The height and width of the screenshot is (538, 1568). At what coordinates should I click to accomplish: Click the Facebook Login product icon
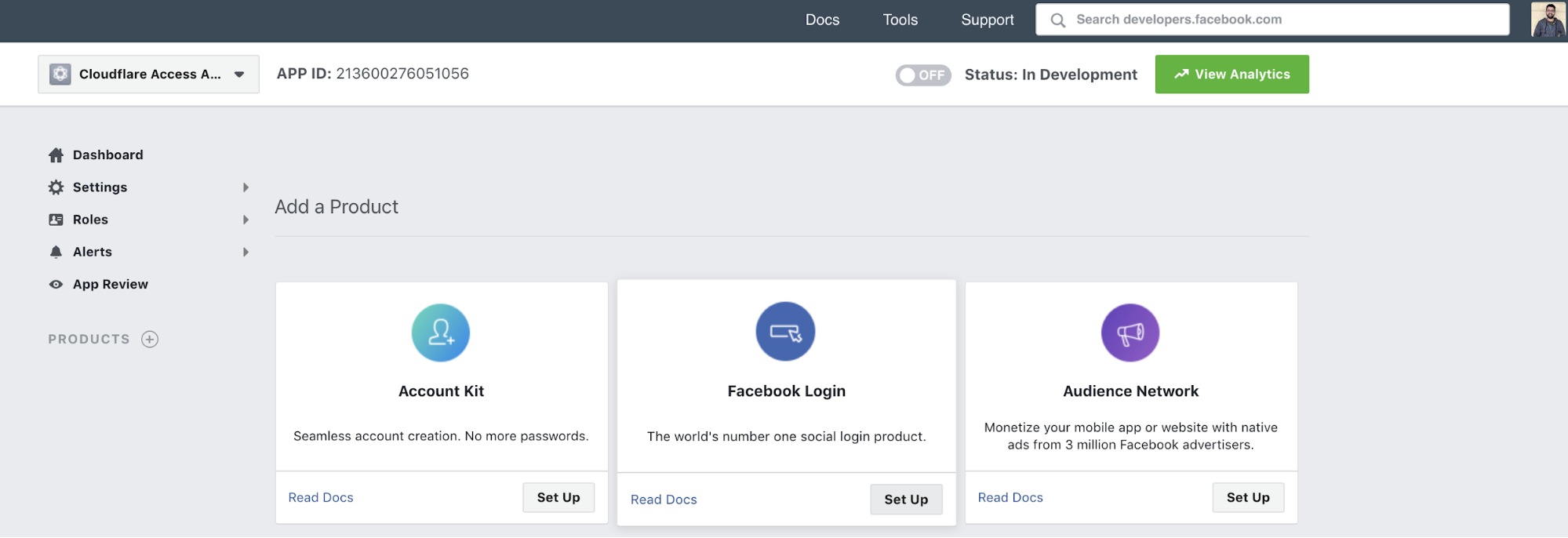pyautogui.click(x=785, y=332)
